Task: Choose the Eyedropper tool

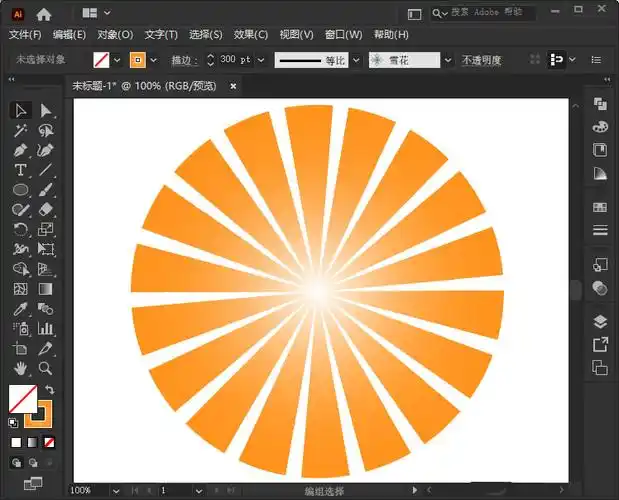Action: [21, 309]
